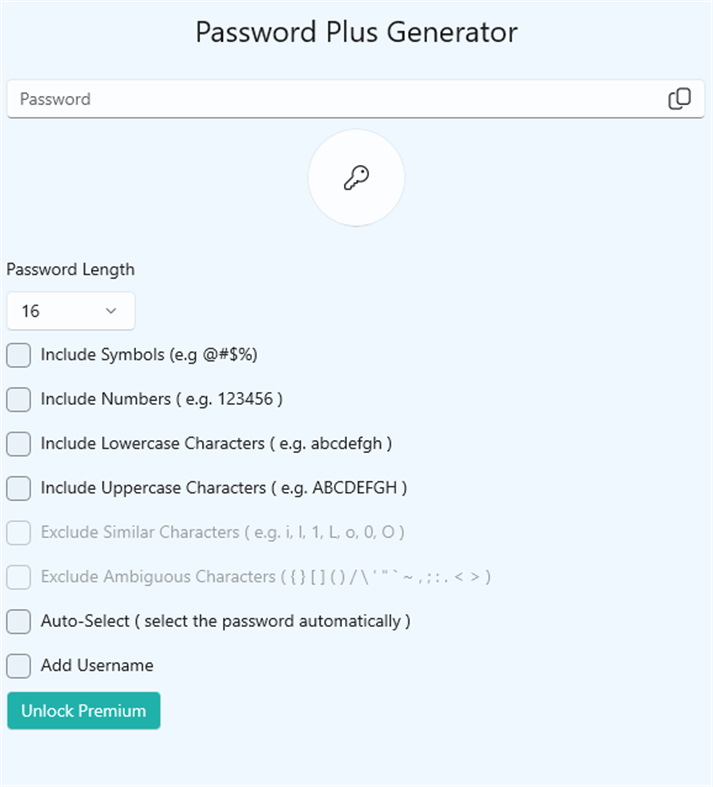Click the "Include Numbers ( e.g. 123456 )" label text
The image size is (713, 787).
162,399
